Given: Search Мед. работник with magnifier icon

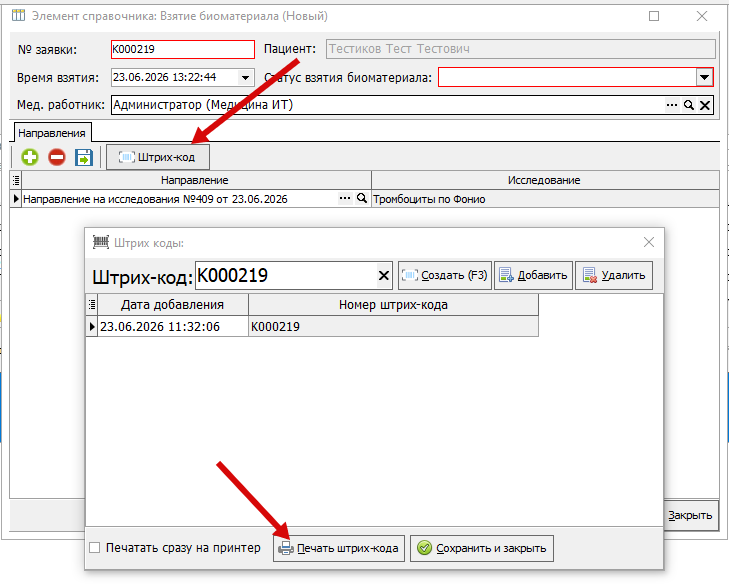Looking at the screenshot, I should coord(689,105).
